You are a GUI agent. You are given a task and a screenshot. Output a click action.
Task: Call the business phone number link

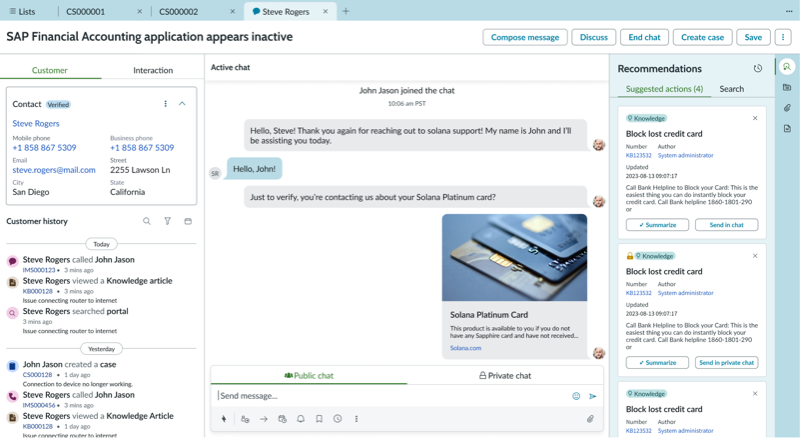pos(142,148)
